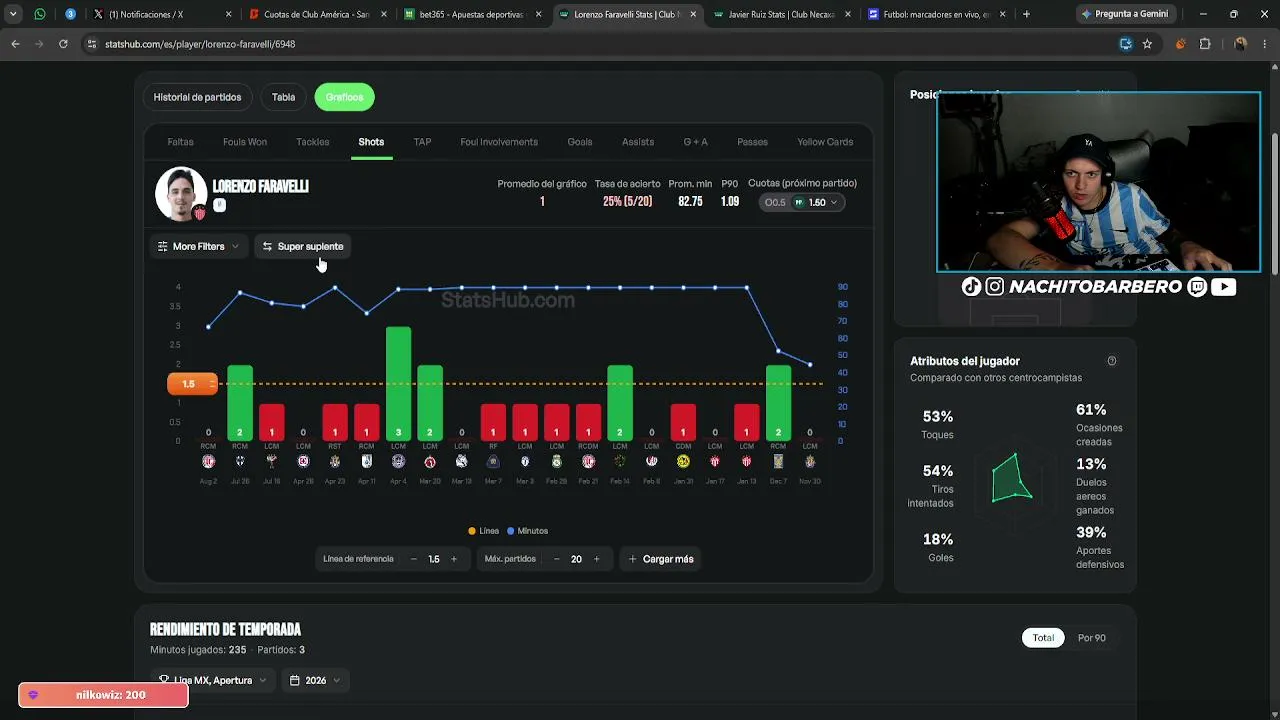Open the Assists tab
The width and height of the screenshot is (1280, 720).
click(638, 142)
